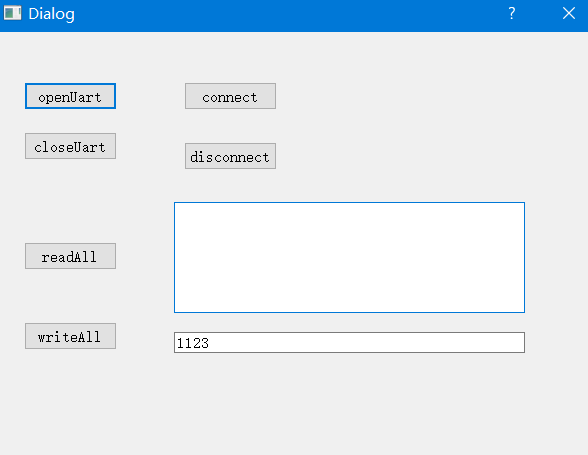Focus the large empty receive text area
This screenshot has height=455, width=588.
pos(349,257)
